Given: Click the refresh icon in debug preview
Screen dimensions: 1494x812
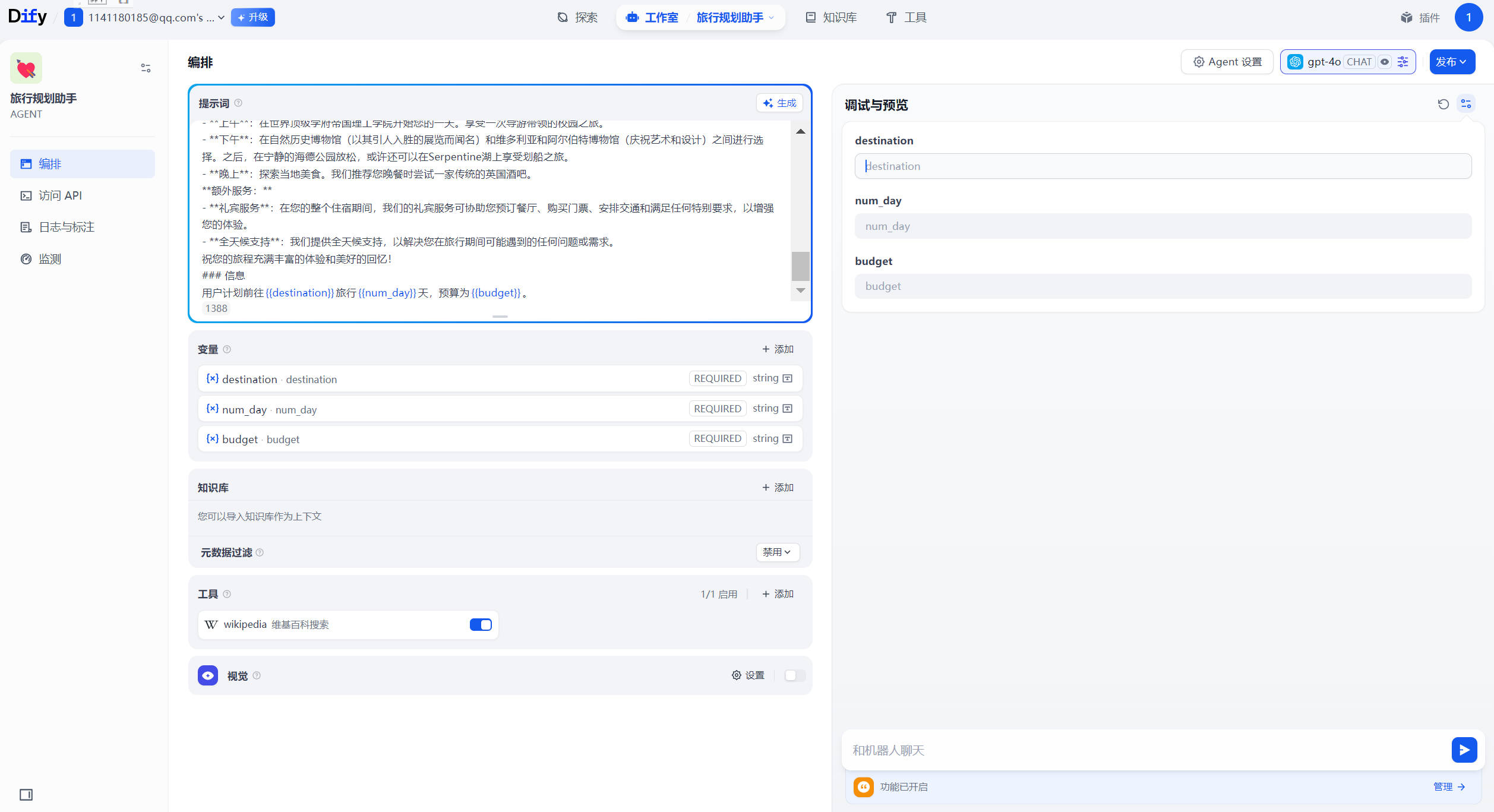Looking at the screenshot, I should tap(1443, 105).
